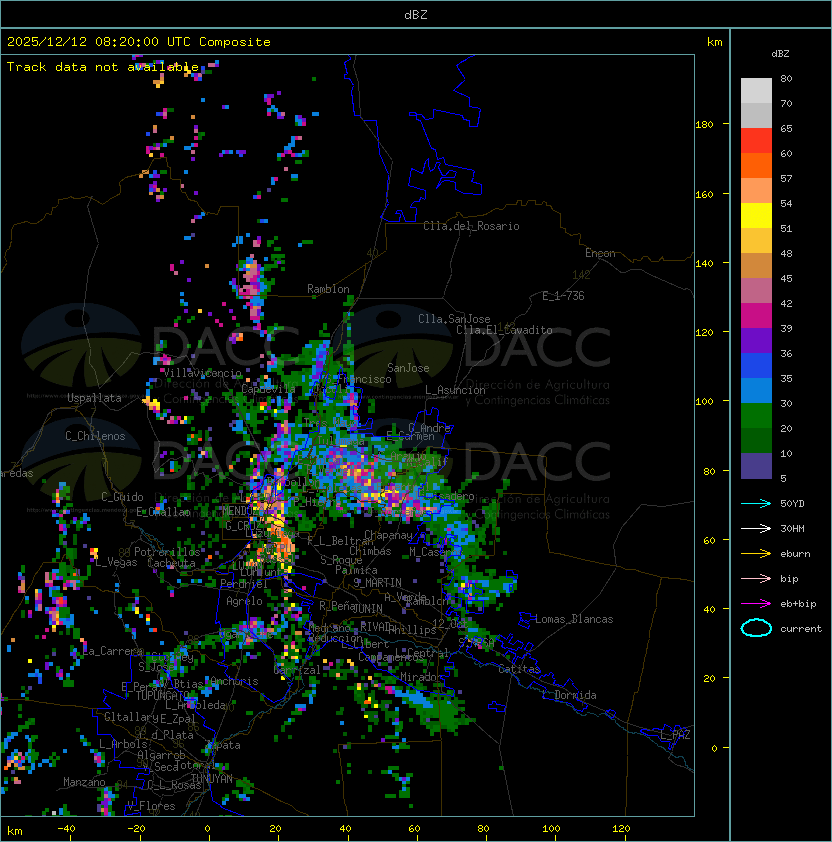Pick the yellow 51-54 dBZ legend swatch
The image size is (832, 842).
(756, 216)
